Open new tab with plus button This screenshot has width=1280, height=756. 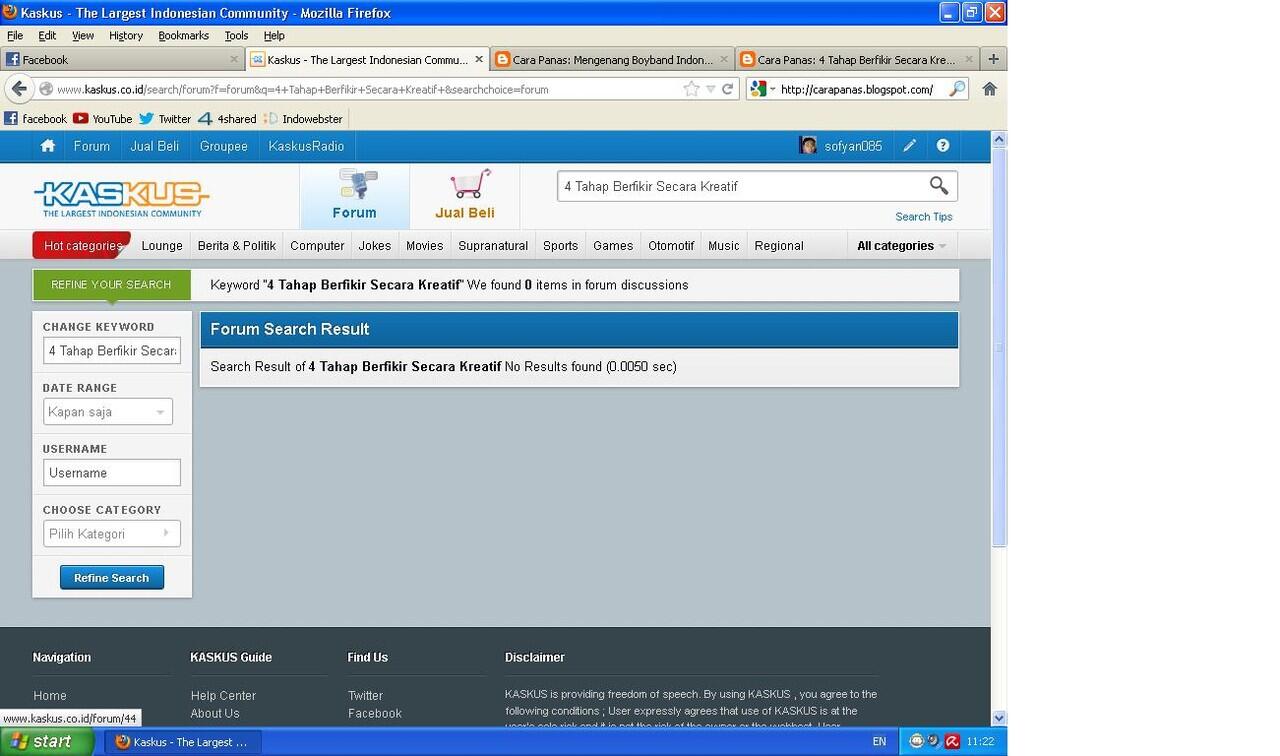click(993, 60)
